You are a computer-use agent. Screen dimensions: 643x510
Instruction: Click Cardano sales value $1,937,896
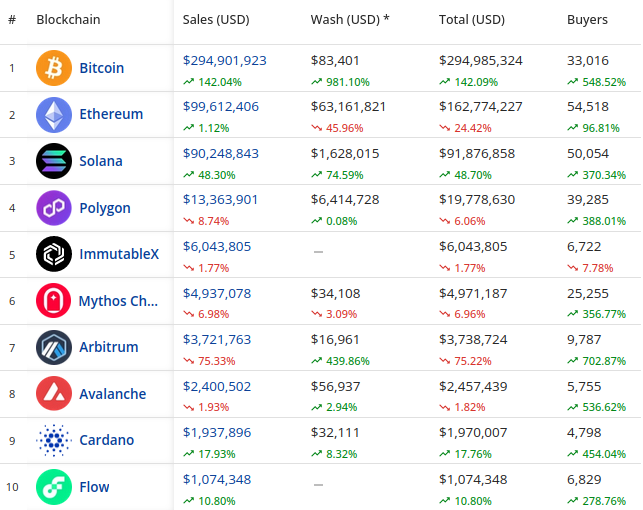tap(217, 433)
